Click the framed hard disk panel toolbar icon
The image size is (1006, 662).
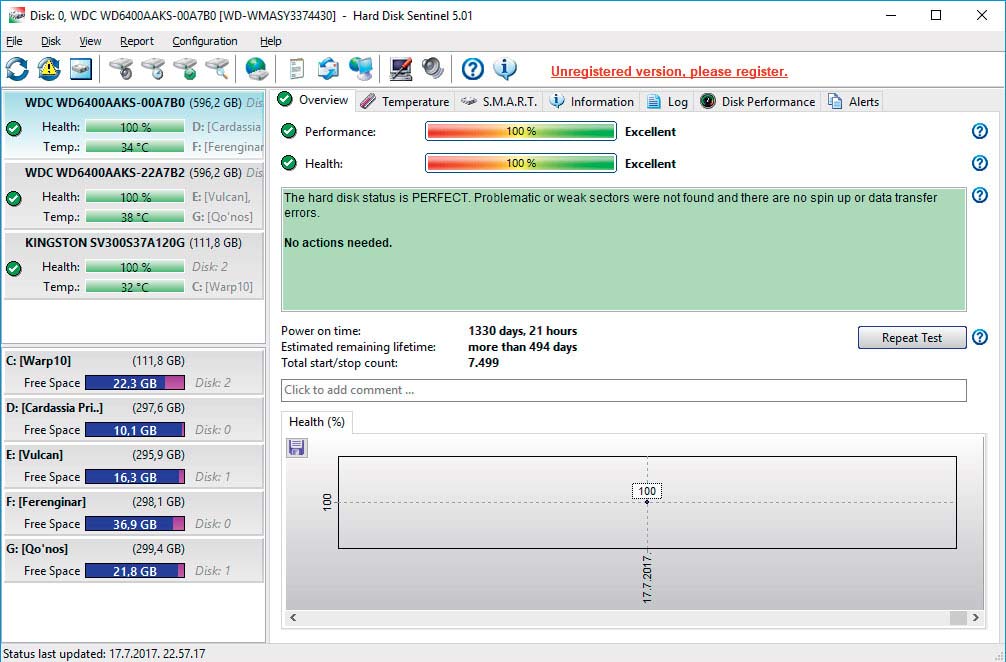click(81, 69)
